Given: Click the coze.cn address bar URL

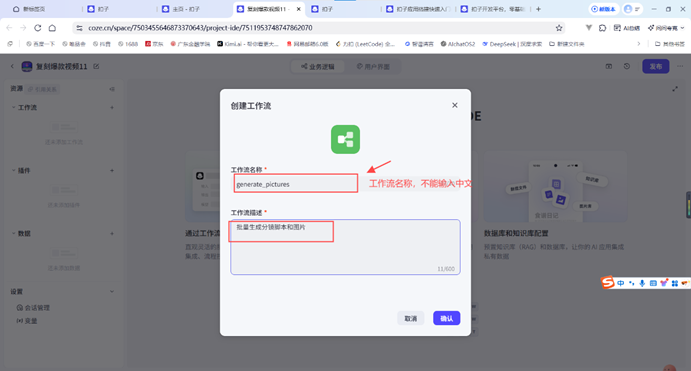Looking at the screenshot, I should point(200,28).
